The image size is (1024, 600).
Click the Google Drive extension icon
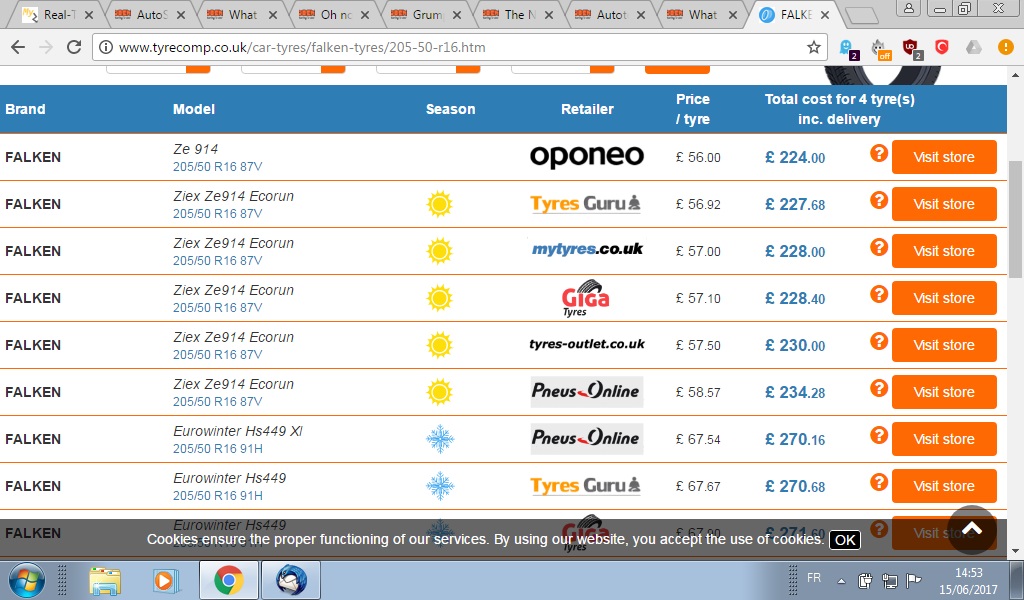point(974,47)
